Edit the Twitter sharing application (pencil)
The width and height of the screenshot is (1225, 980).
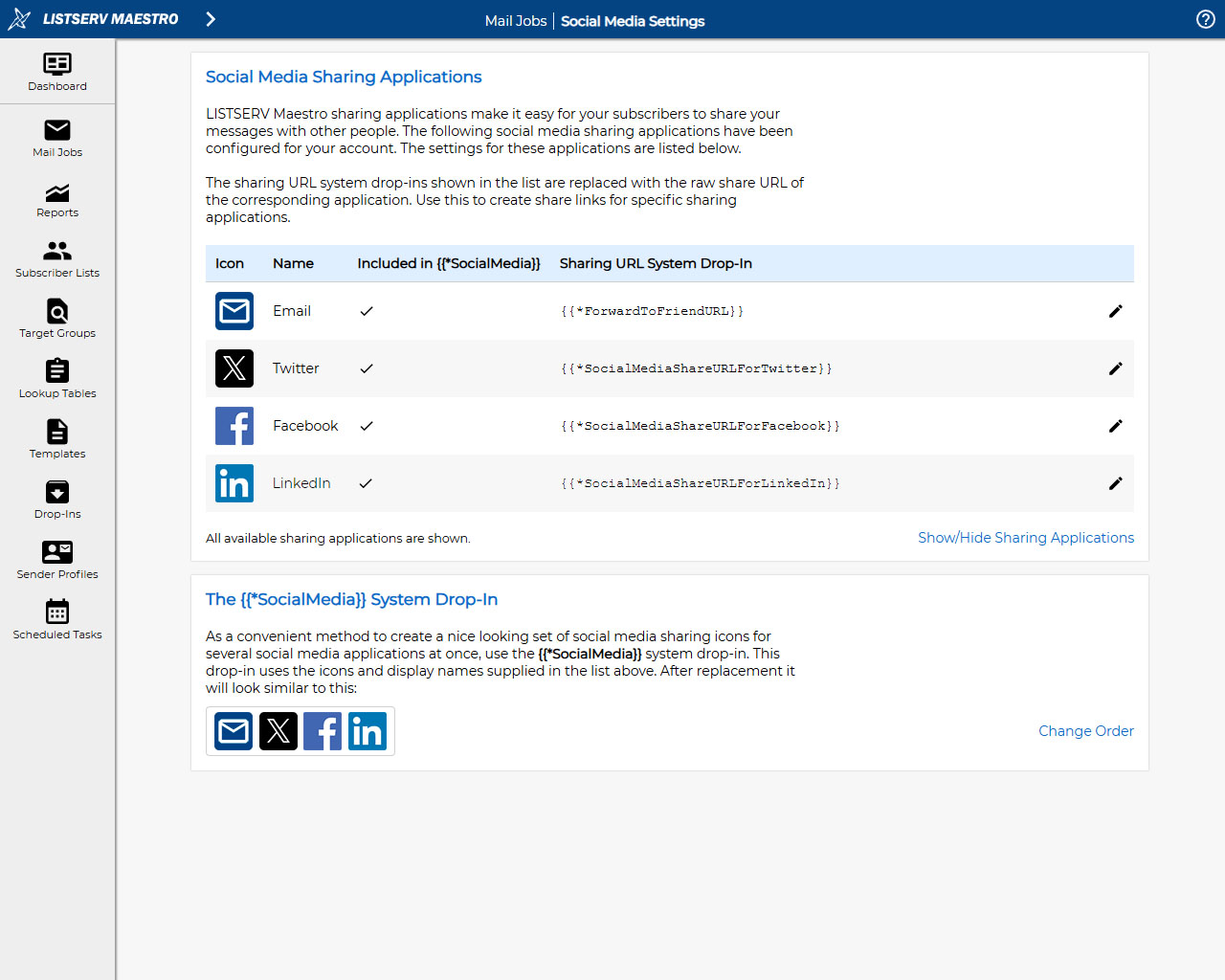[x=1115, y=368]
